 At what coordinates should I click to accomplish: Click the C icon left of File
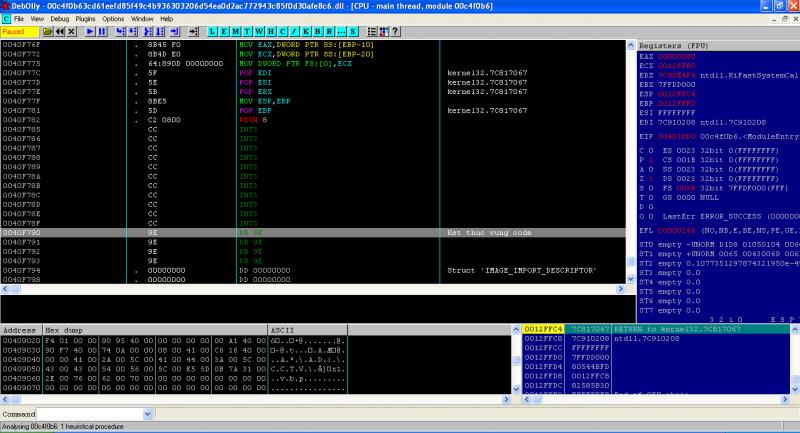coord(6,19)
